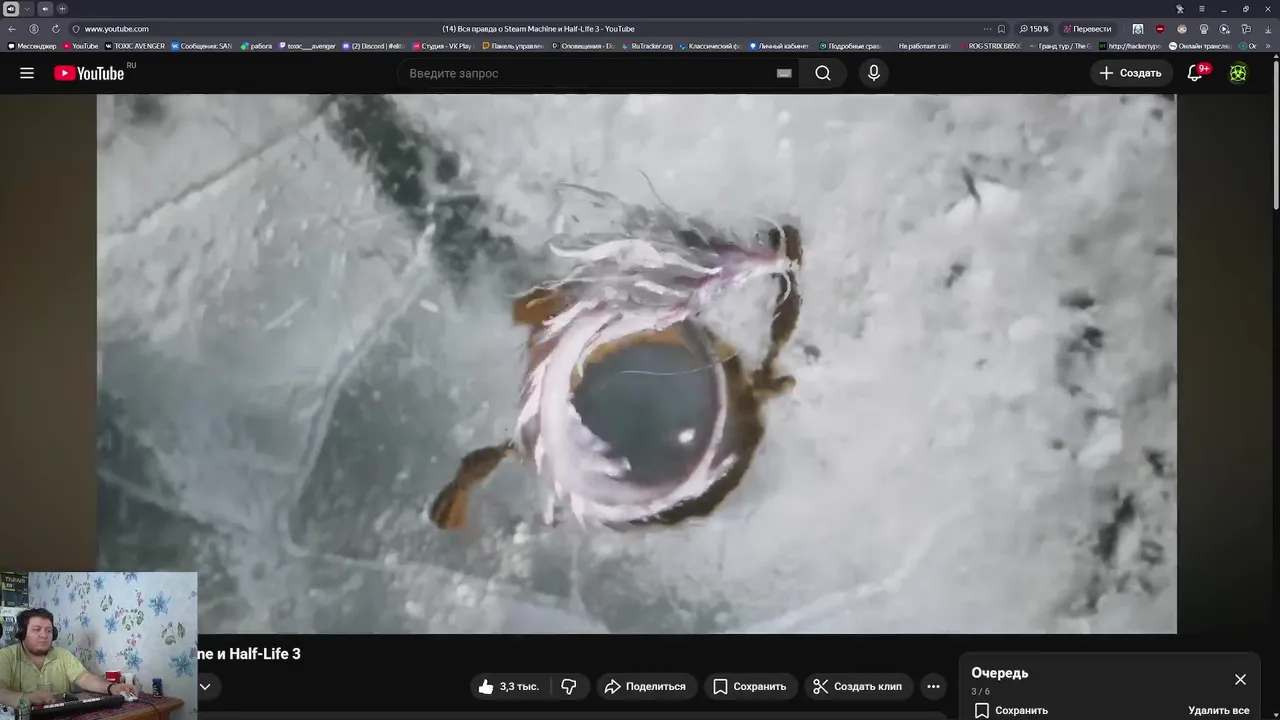Start voice search with microphone
Screen dimensions: 1280x720
tap(874, 73)
